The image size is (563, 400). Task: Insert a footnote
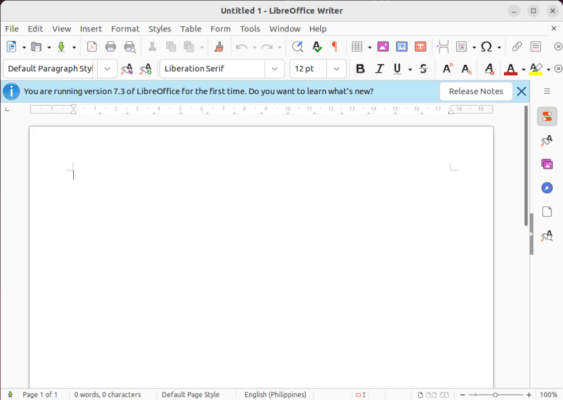535,47
